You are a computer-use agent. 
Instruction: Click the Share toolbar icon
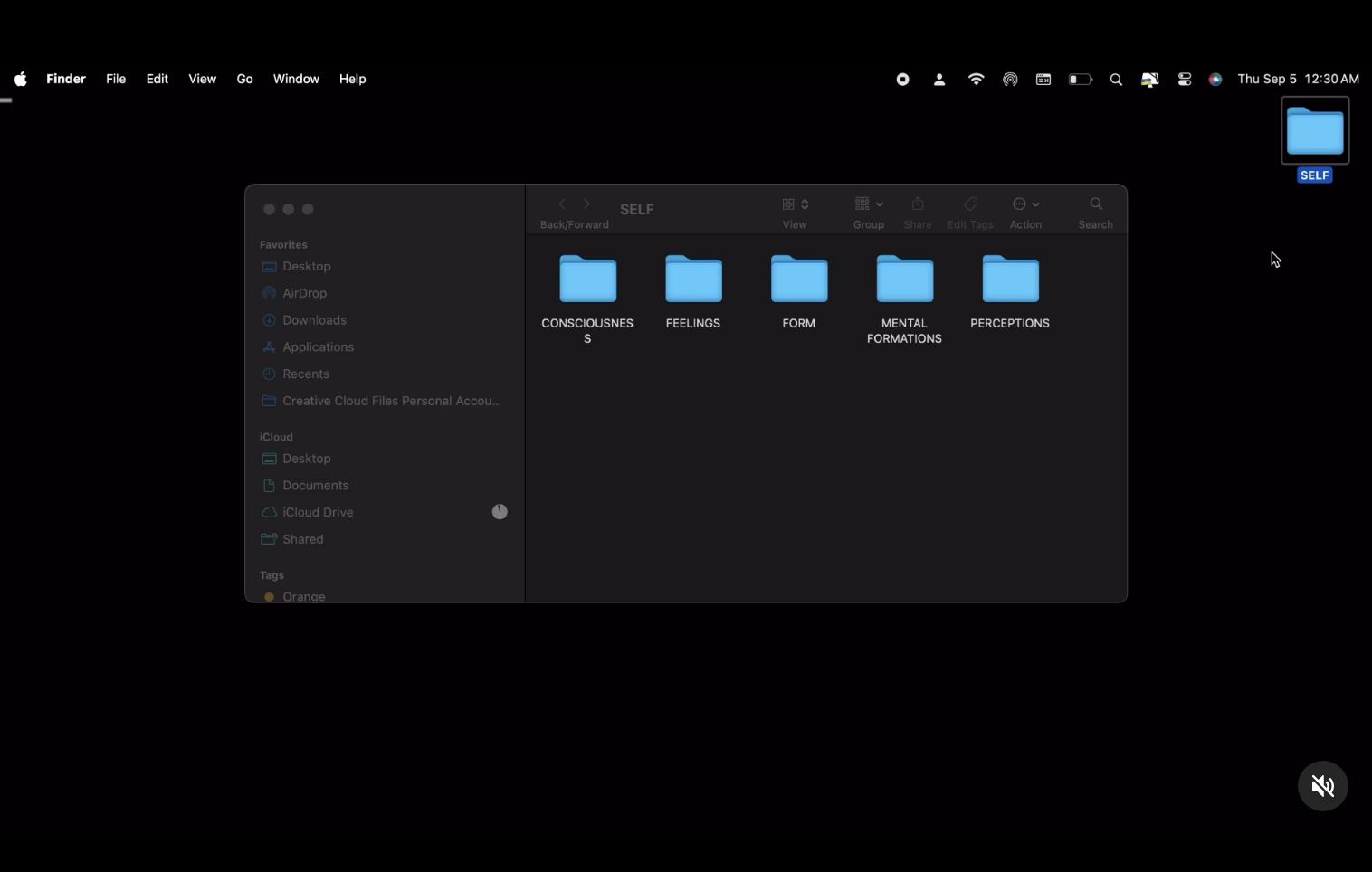918,204
